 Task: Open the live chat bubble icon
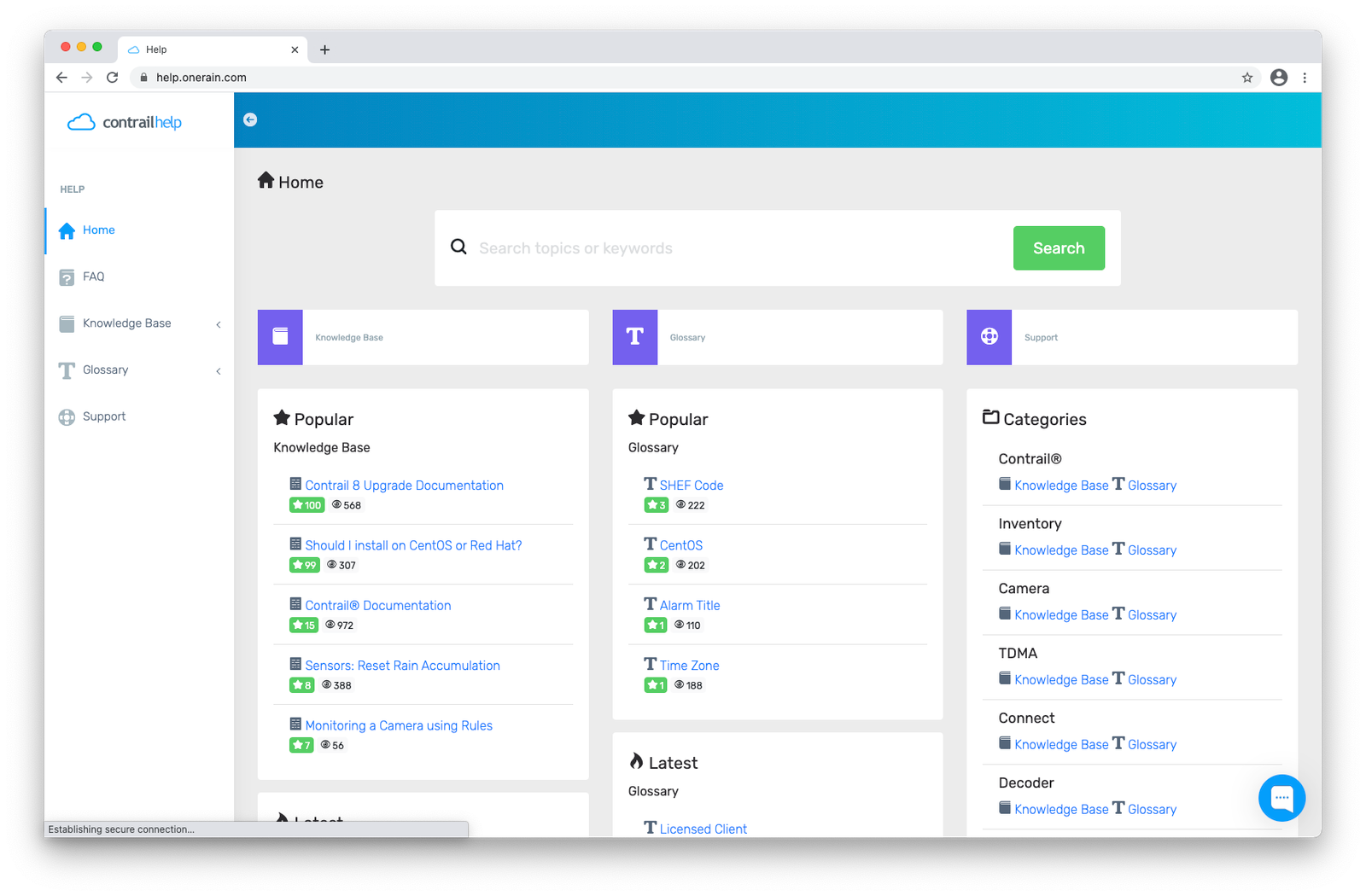tap(1281, 798)
